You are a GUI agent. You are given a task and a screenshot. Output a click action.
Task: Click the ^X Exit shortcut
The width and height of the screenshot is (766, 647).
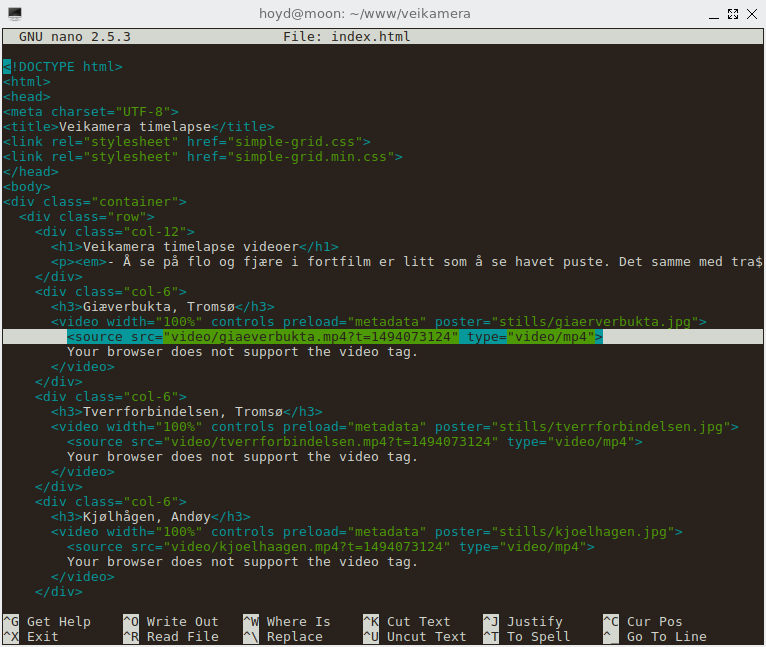[x=31, y=636]
